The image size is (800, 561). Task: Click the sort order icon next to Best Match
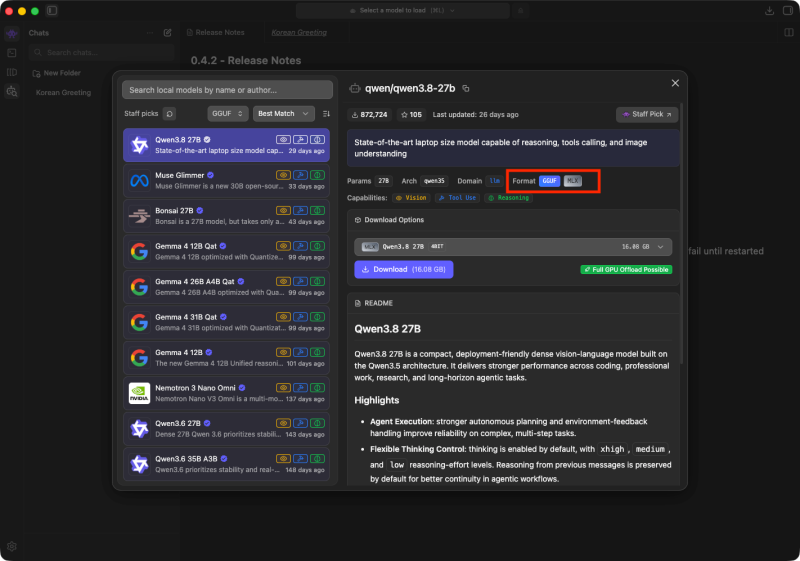point(327,114)
